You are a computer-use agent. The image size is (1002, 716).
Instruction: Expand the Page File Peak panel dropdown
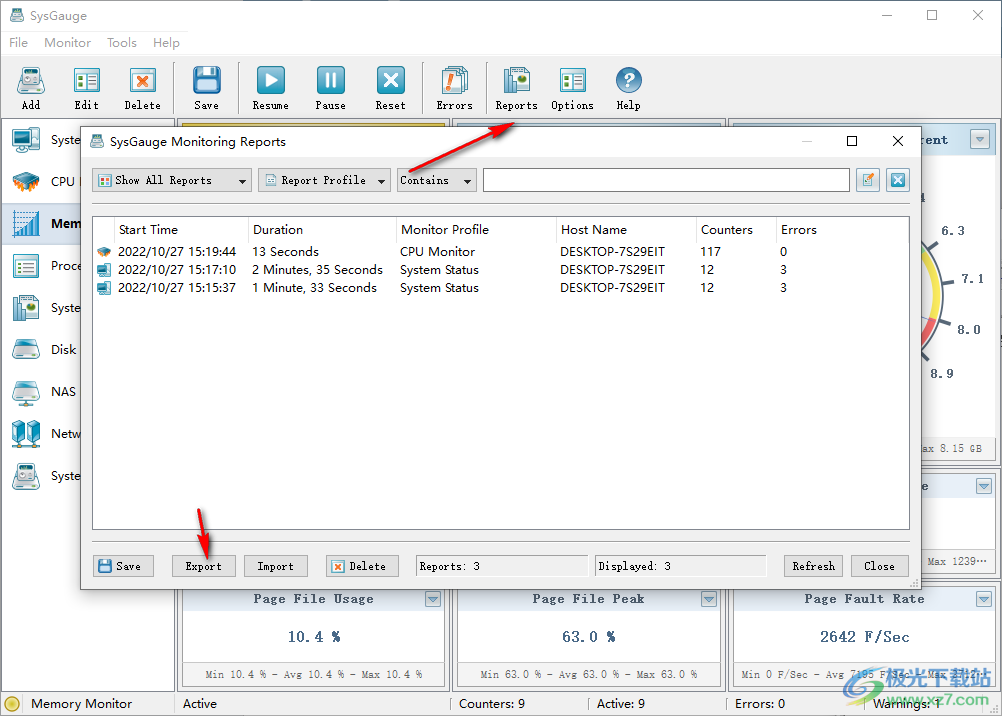point(709,599)
